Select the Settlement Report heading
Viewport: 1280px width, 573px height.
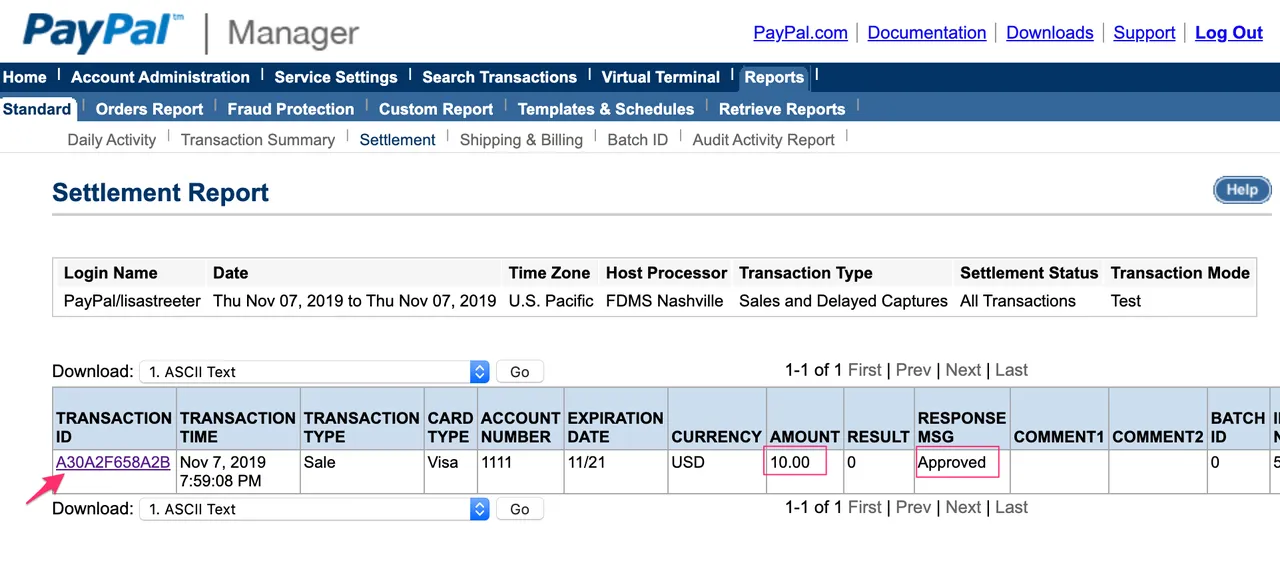tap(160, 193)
